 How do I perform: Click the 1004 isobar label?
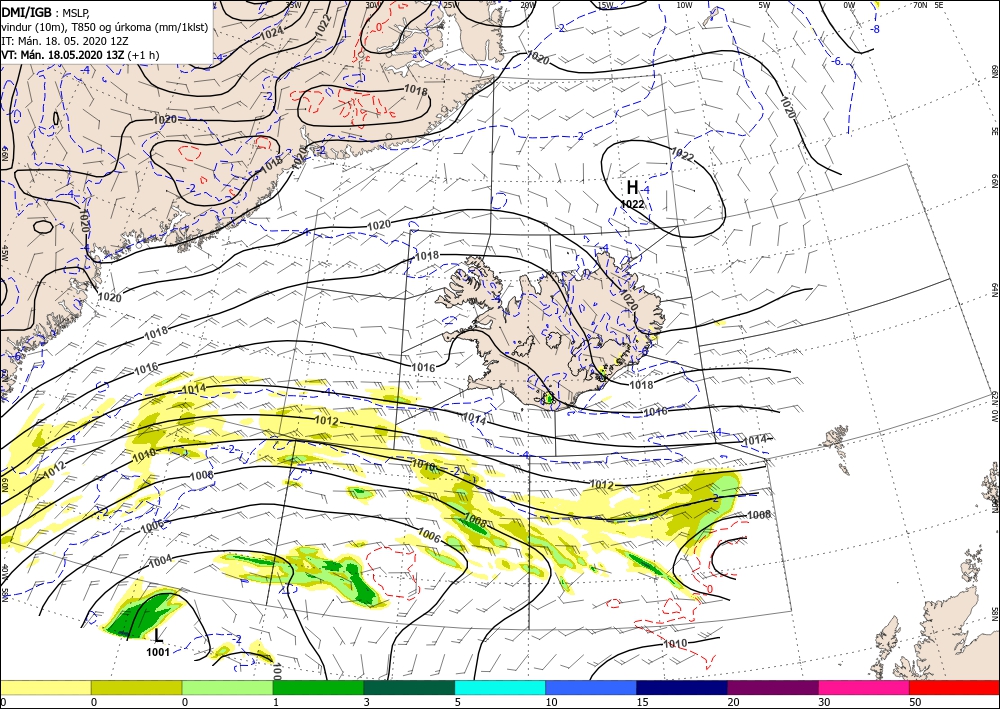coord(159,562)
